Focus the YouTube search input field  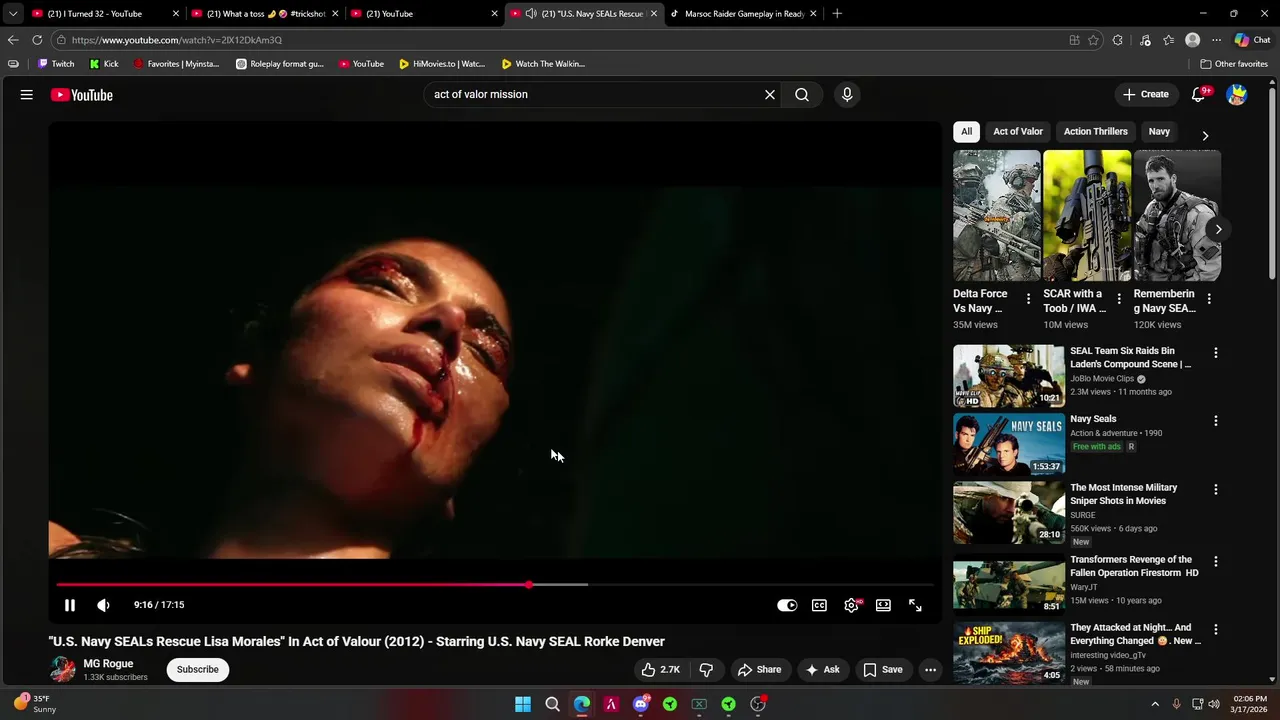[x=592, y=94]
